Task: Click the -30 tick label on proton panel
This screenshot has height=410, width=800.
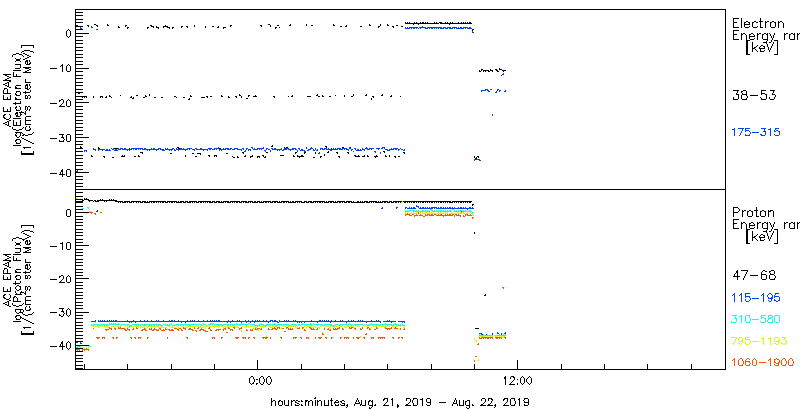Action: 61,312
